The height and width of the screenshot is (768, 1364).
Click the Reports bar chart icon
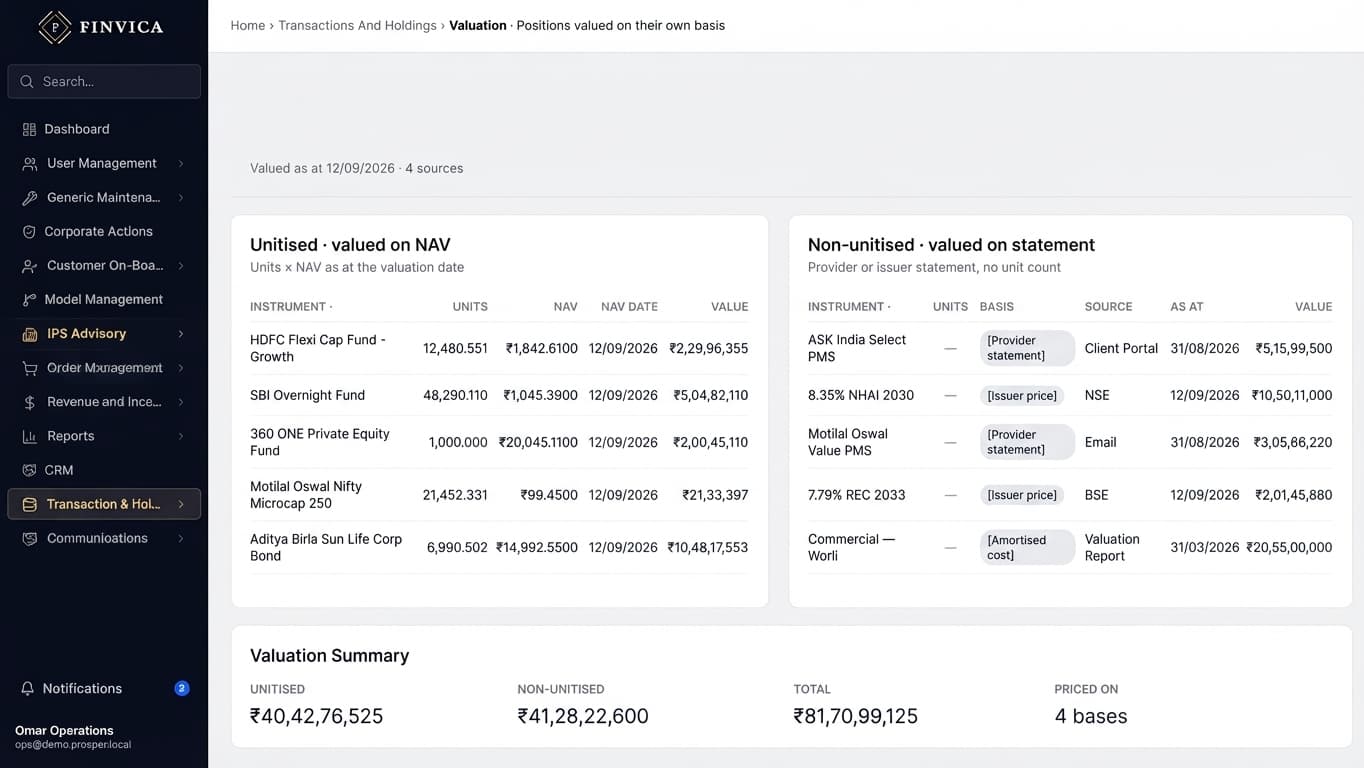click(30, 435)
